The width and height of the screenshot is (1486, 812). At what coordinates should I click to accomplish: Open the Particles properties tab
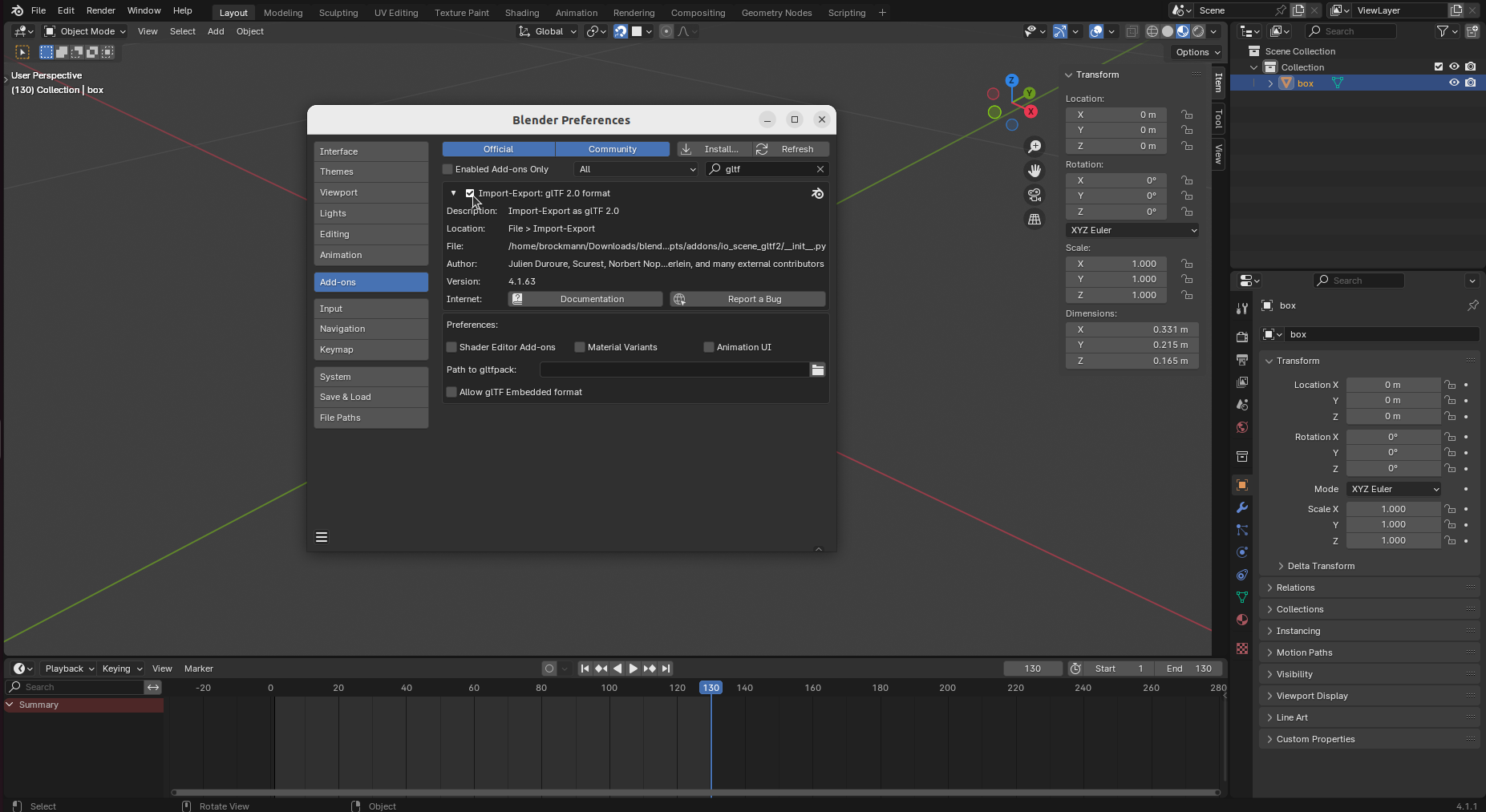[1242, 530]
